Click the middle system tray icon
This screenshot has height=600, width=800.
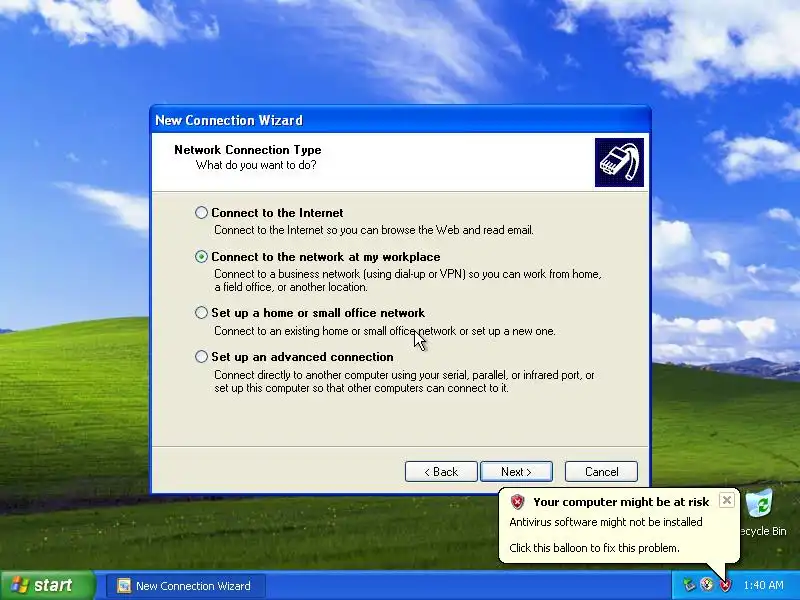707,585
